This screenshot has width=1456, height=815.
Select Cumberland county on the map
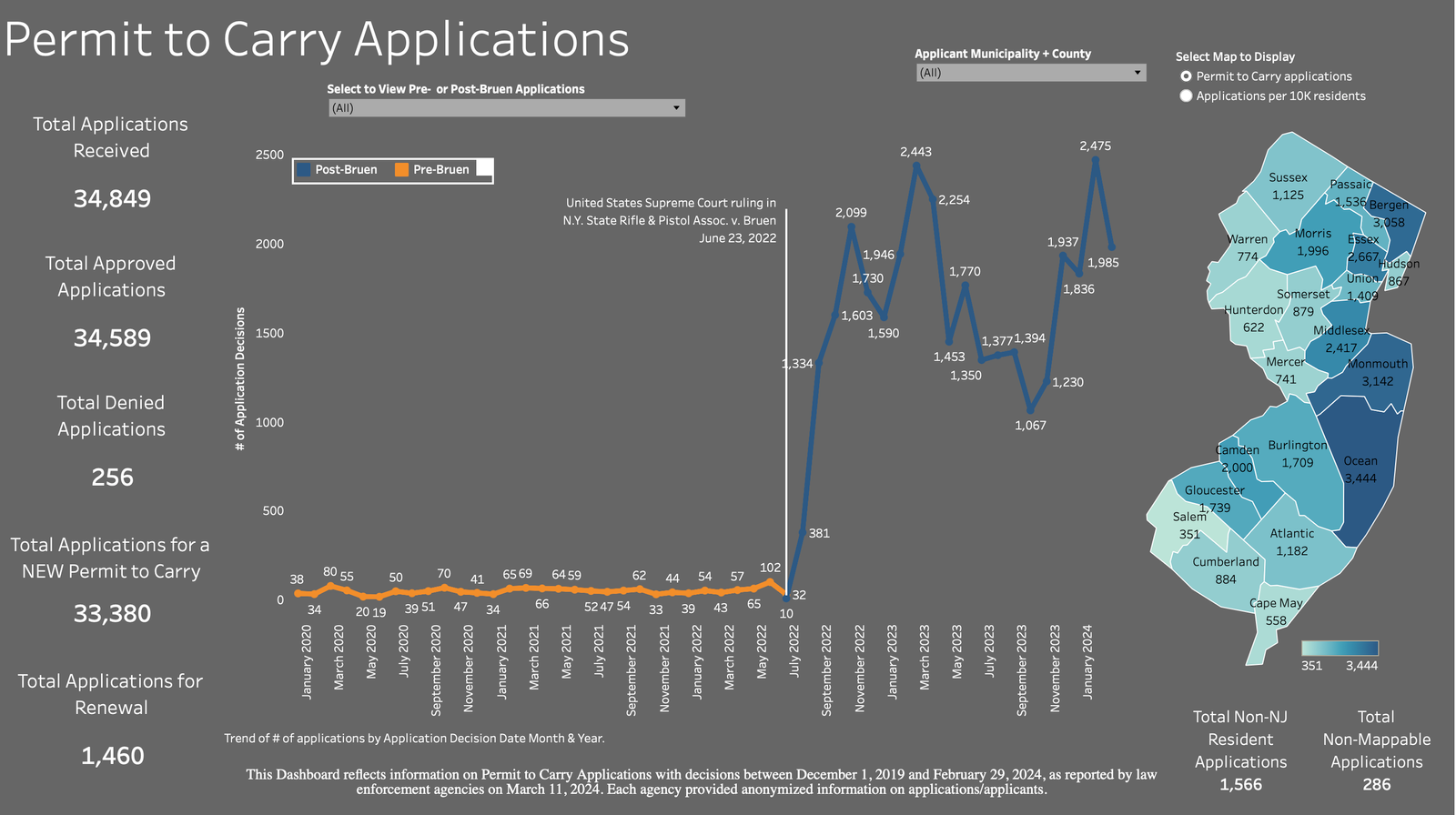point(1225,570)
